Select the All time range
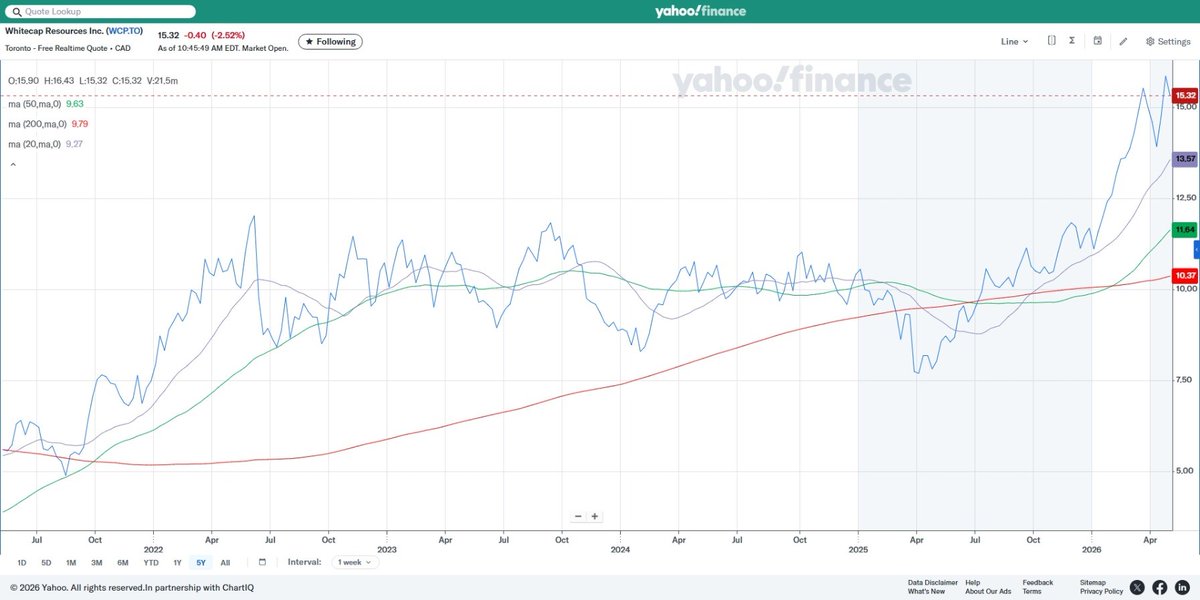Viewport: 1200px width, 600px height. (x=225, y=562)
